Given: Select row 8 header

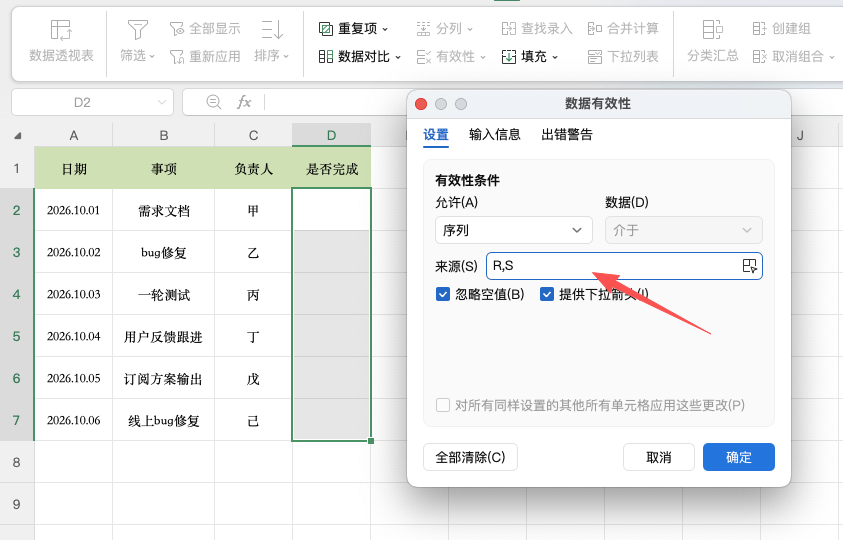Looking at the screenshot, I should 17,462.
